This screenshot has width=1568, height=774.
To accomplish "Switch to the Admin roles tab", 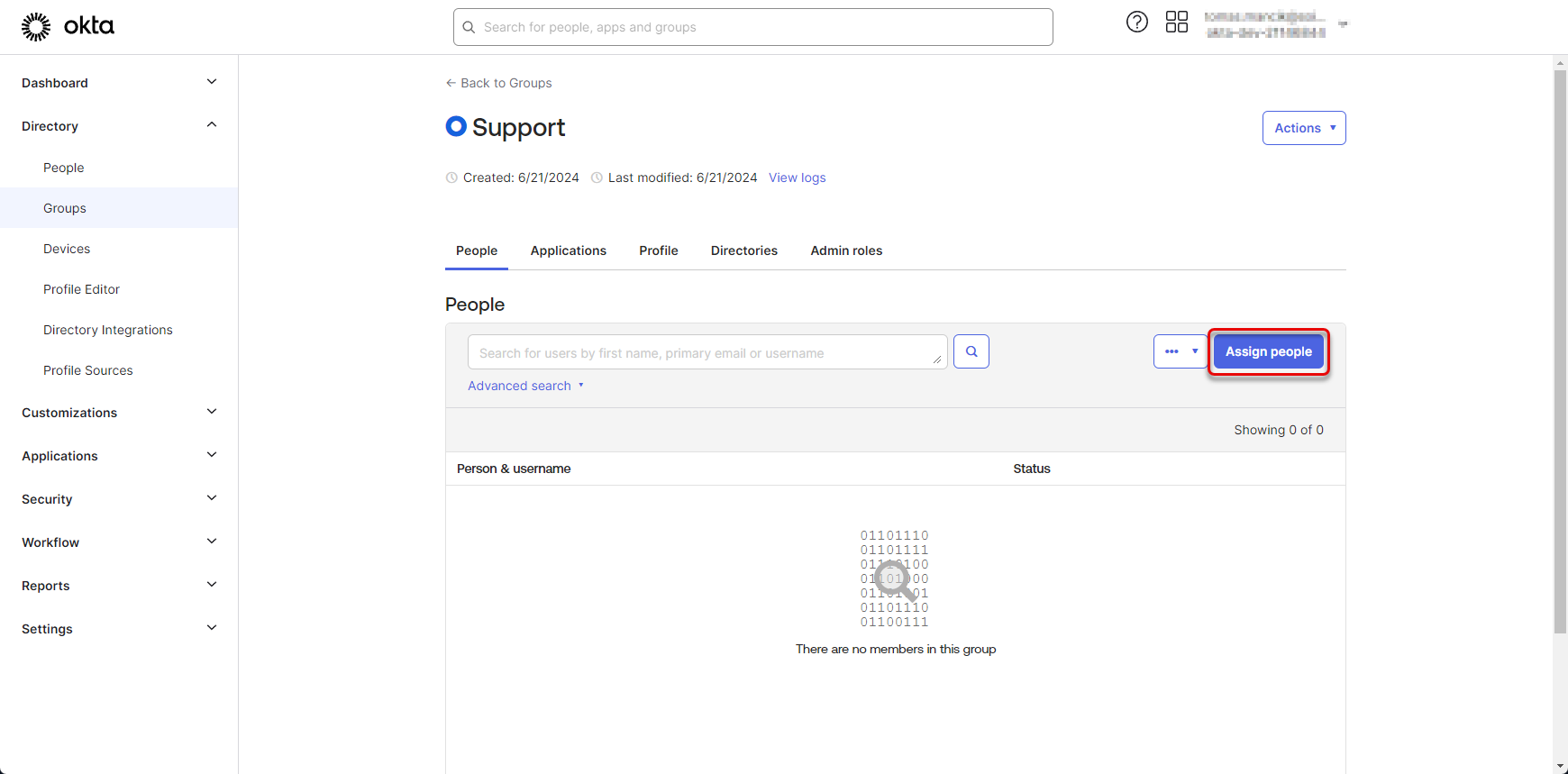I will pyautogui.click(x=845, y=250).
